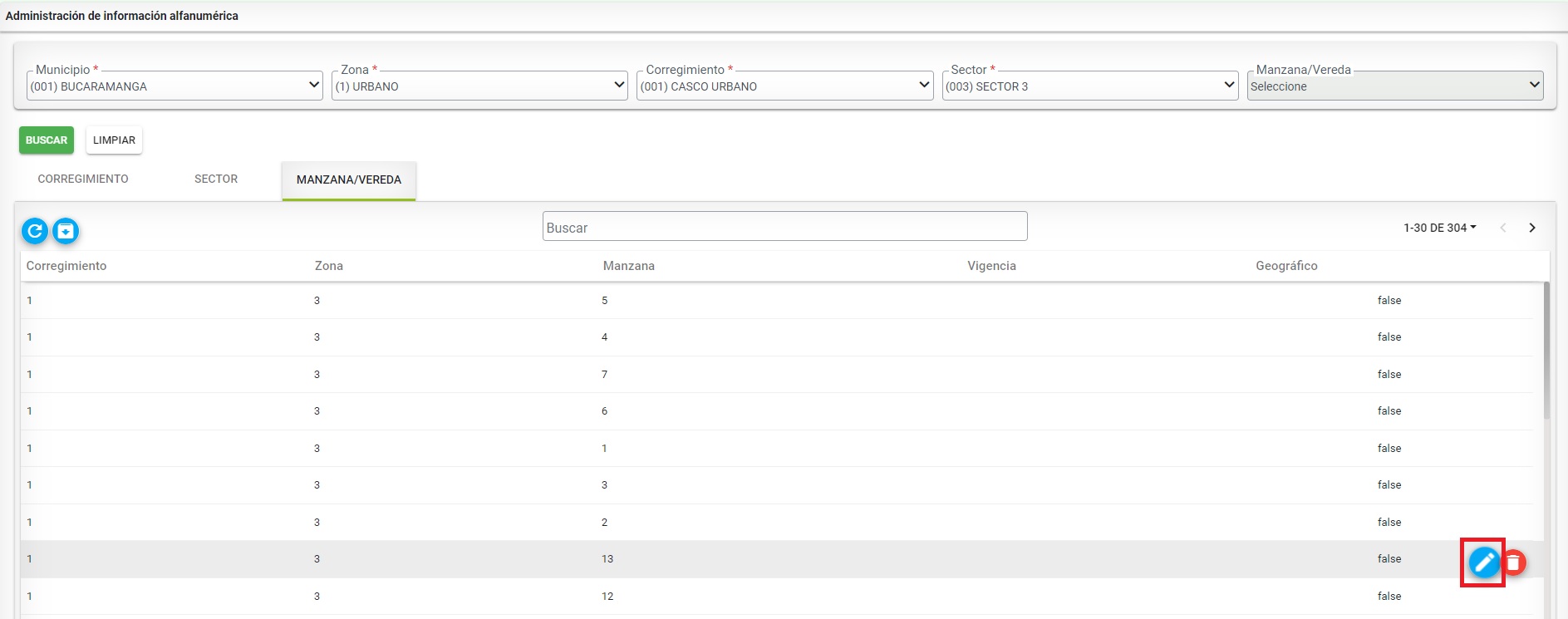
Task: Click the pencil edit icon on Manzana 13 row
Action: pos(1484,563)
